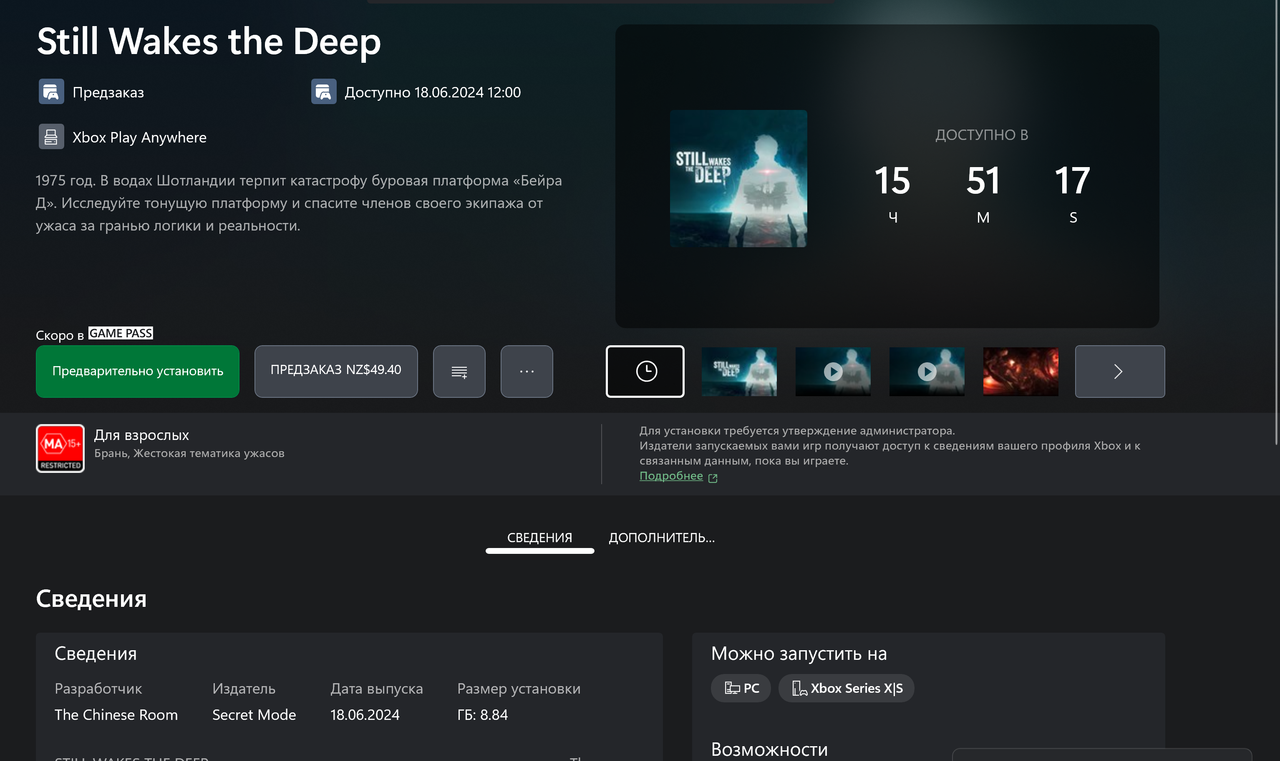This screenshot has height=761, width=1280.
Task: Click the MA 15+ Restricted rating icon
Action: pos(60,448)
